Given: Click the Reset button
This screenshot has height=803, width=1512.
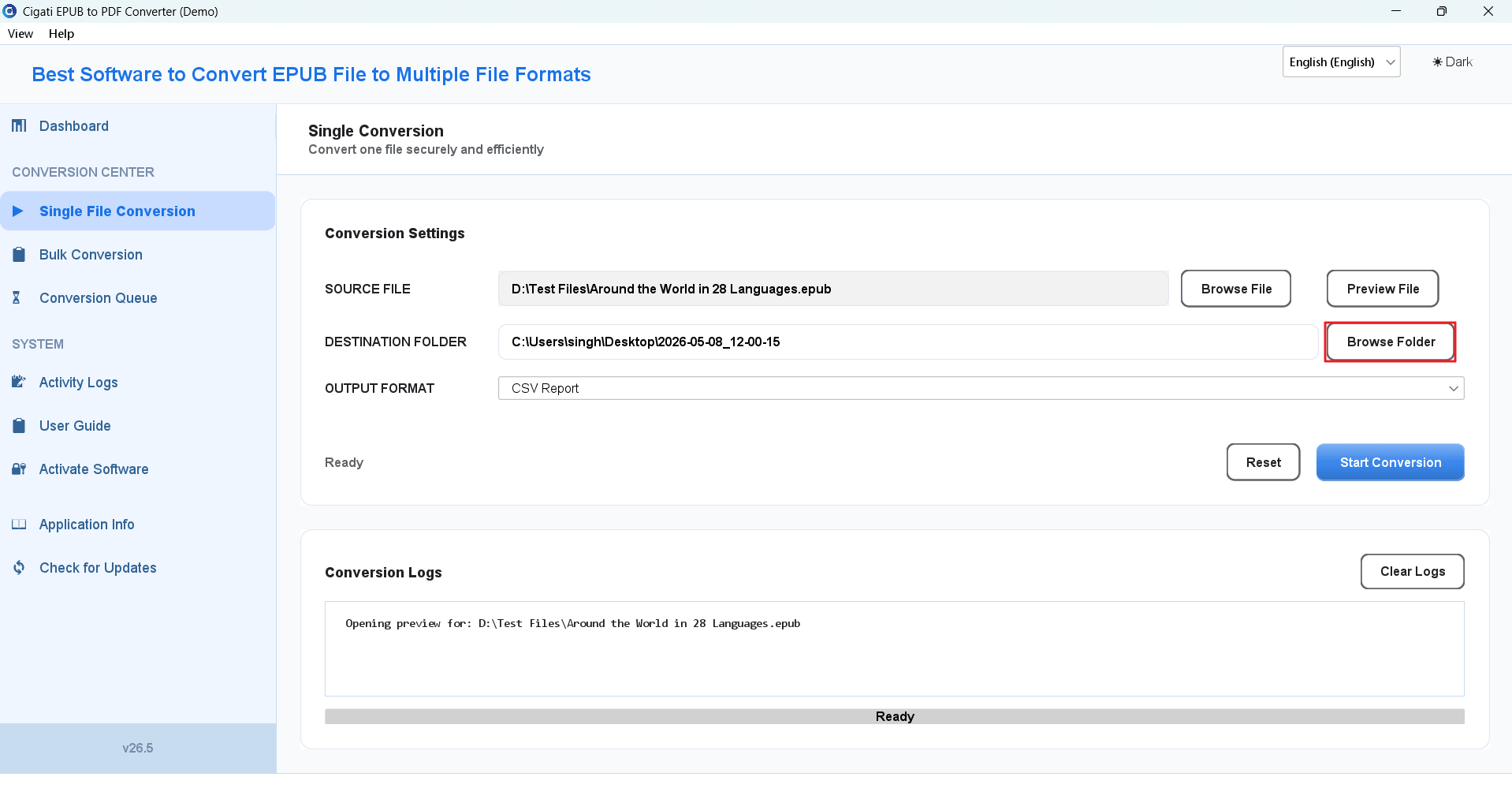Looking at the screenshot, I should (x=1263, y=462).
